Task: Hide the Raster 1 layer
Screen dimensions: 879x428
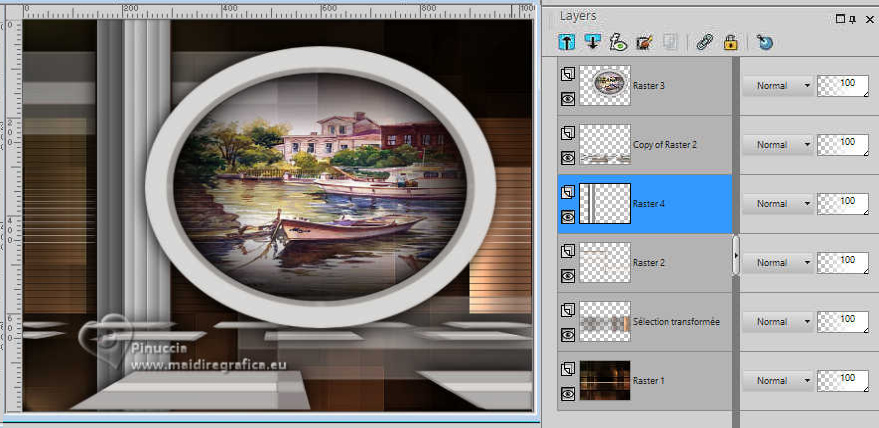Action: (568, 394)
